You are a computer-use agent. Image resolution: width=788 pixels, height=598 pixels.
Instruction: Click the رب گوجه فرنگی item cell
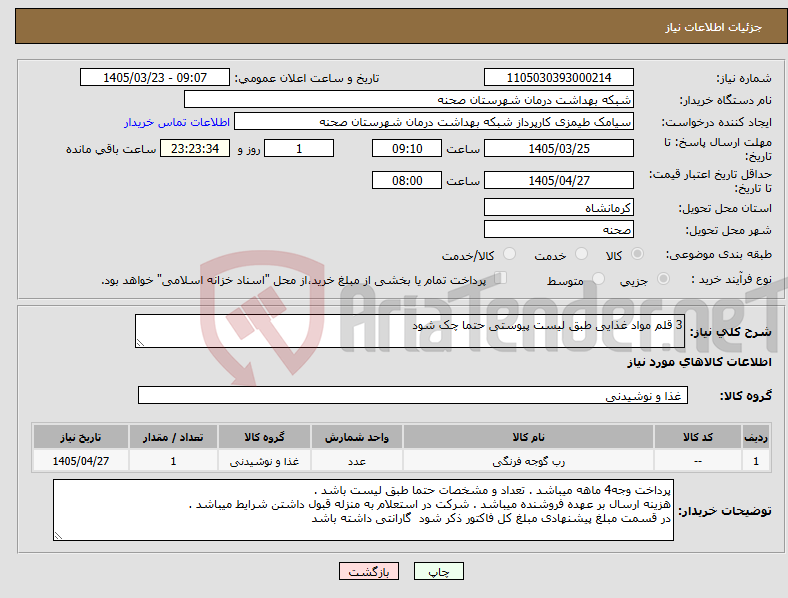(x=528, y=460)
